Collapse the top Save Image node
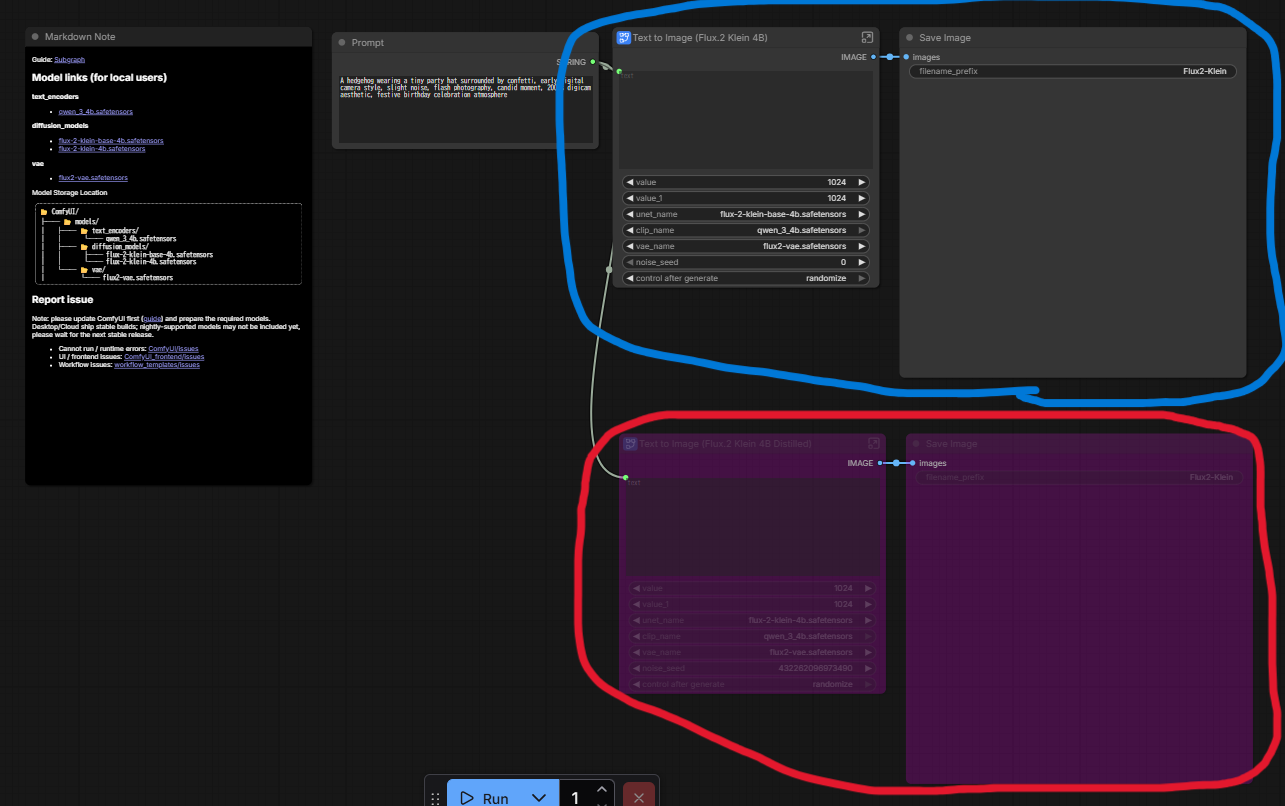 coord(909,38)
